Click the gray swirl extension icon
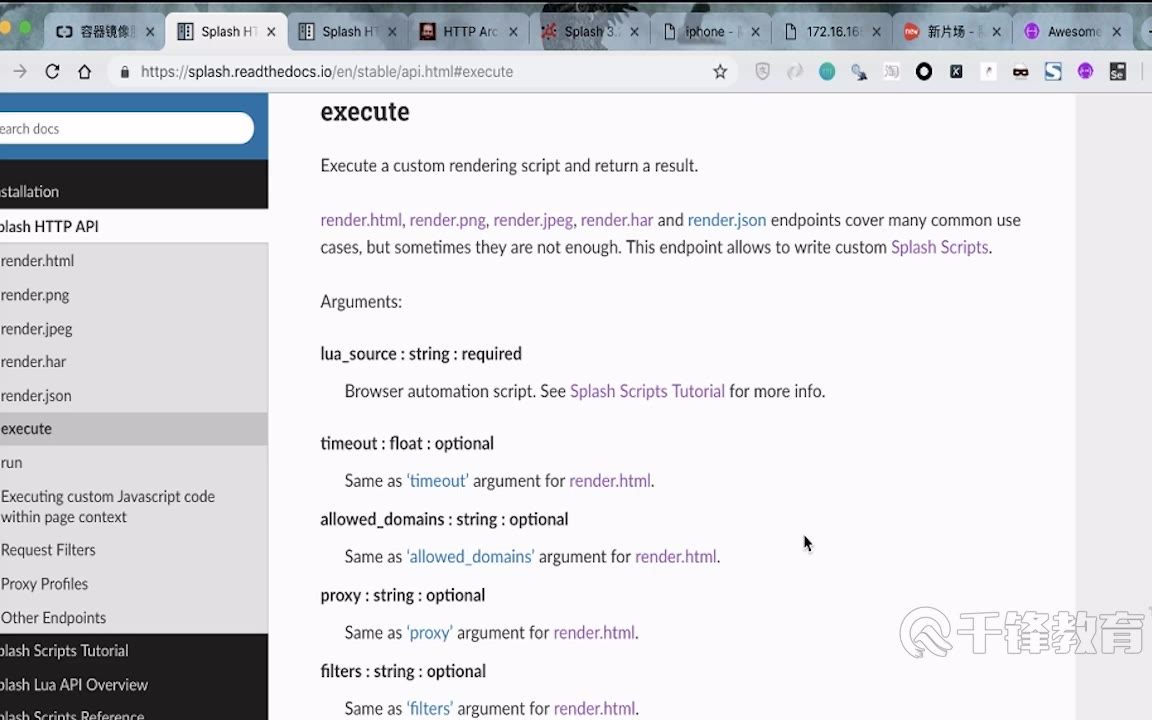Screen dimensions: 1152x720 (795, 71)
